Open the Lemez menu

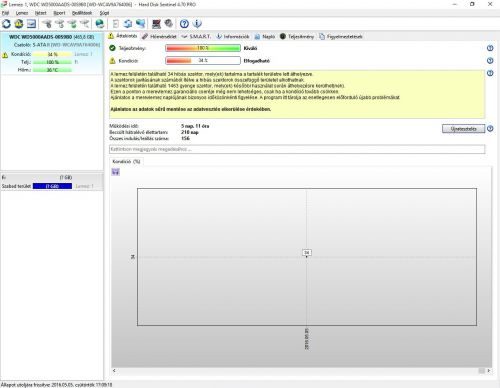[22, 13]
